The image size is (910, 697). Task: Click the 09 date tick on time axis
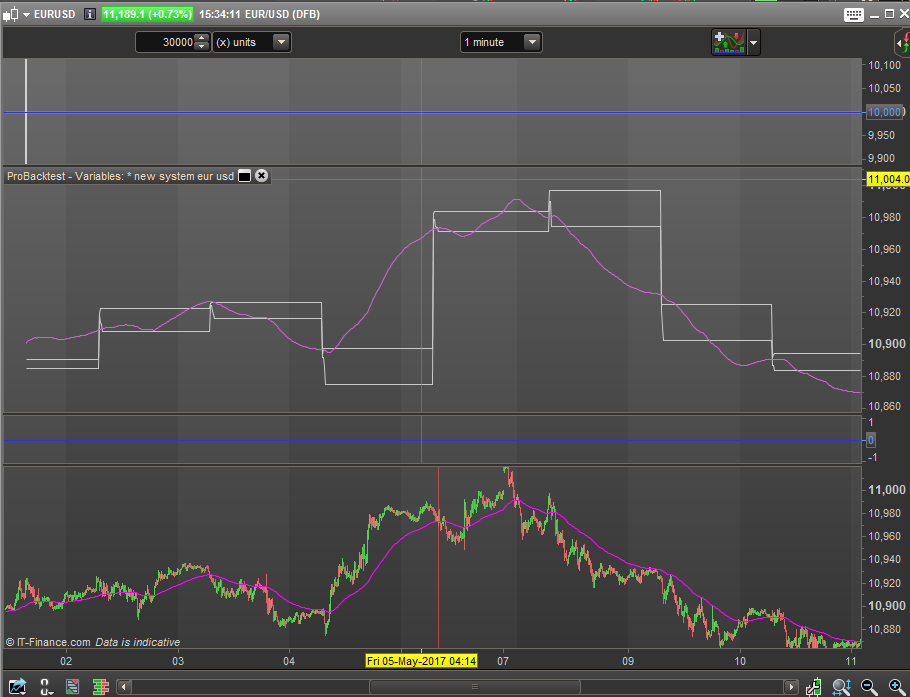click(628, 661)
